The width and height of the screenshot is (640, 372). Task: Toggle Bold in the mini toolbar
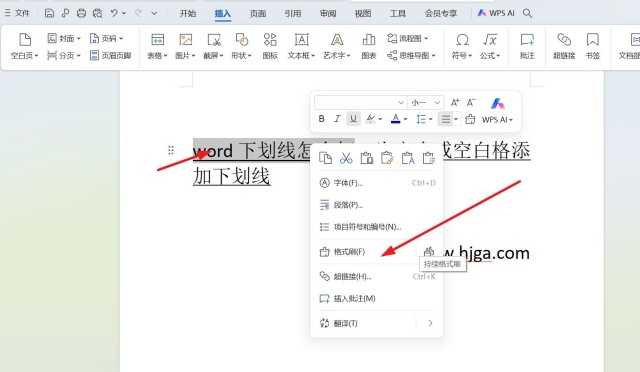tap(322, 119)
